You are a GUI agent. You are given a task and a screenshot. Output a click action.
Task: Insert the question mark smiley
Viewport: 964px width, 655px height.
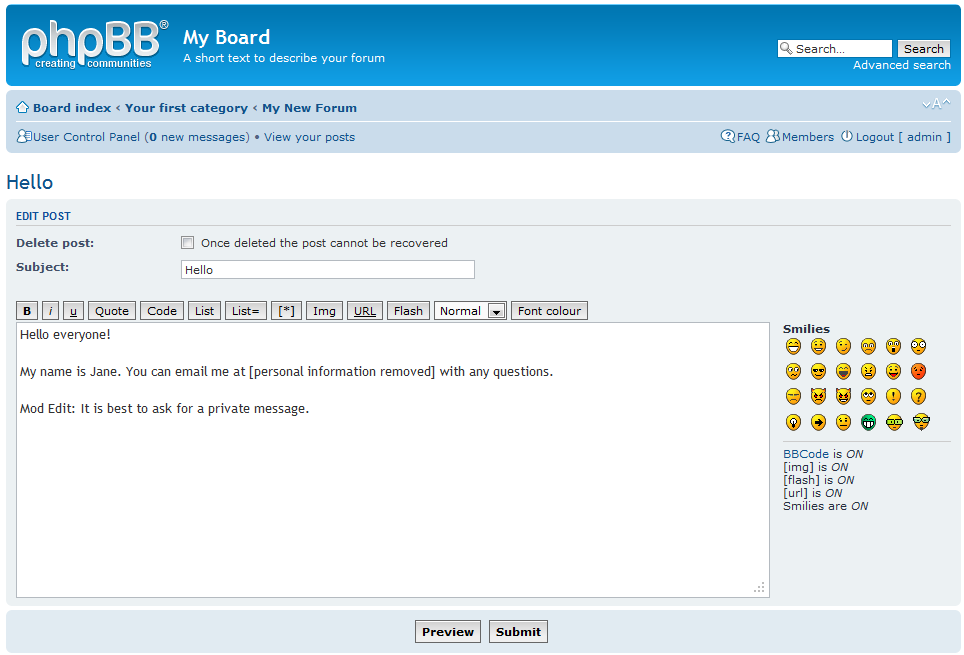point(919,397)
